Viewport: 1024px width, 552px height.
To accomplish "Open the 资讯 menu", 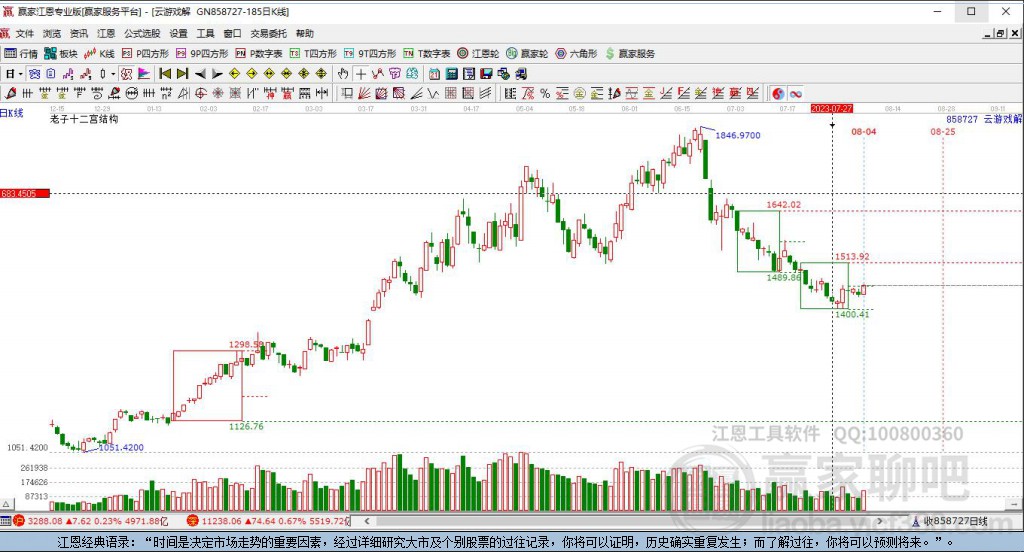I will (79, 33).
